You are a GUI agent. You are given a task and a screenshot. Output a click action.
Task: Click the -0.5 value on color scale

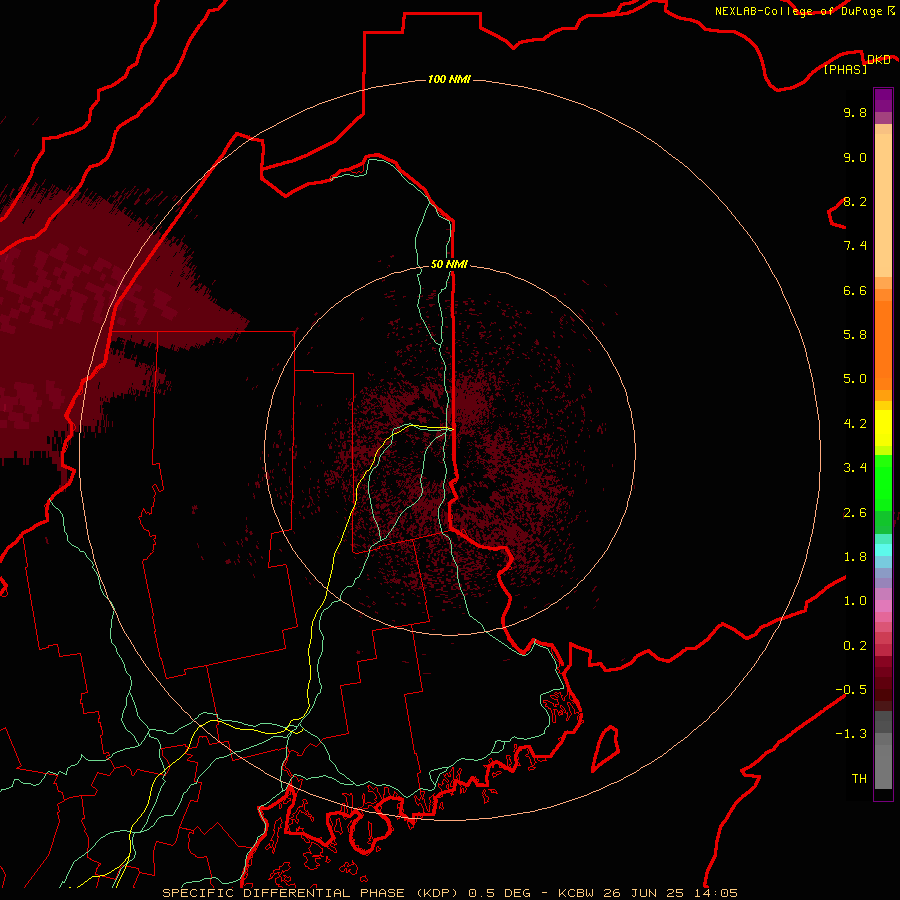[x=851, y=689]
